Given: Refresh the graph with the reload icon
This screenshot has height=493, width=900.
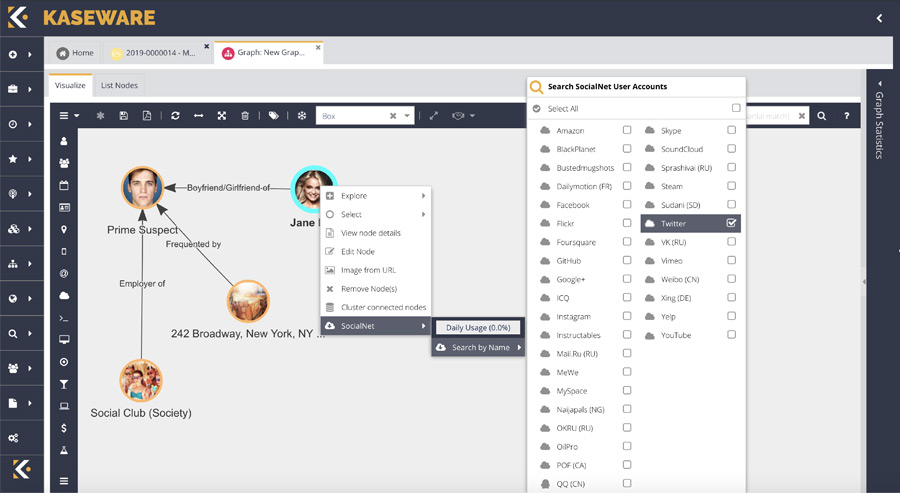Looking at the screenshot, I should [175, 115].
